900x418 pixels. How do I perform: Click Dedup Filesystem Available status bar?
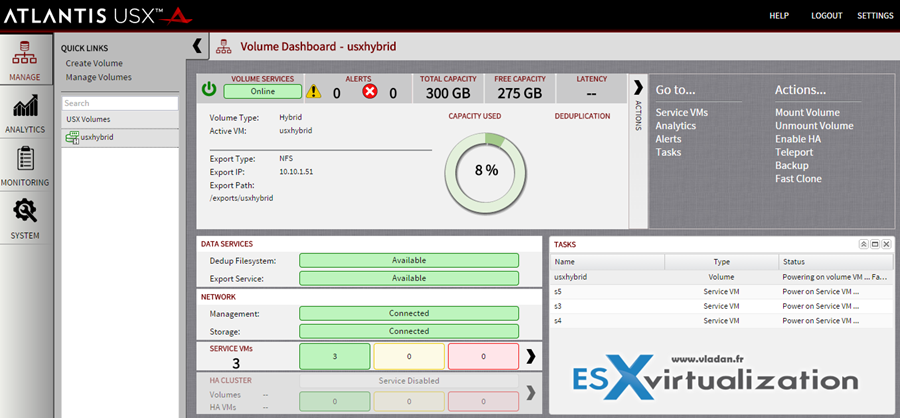coord(409,260)
